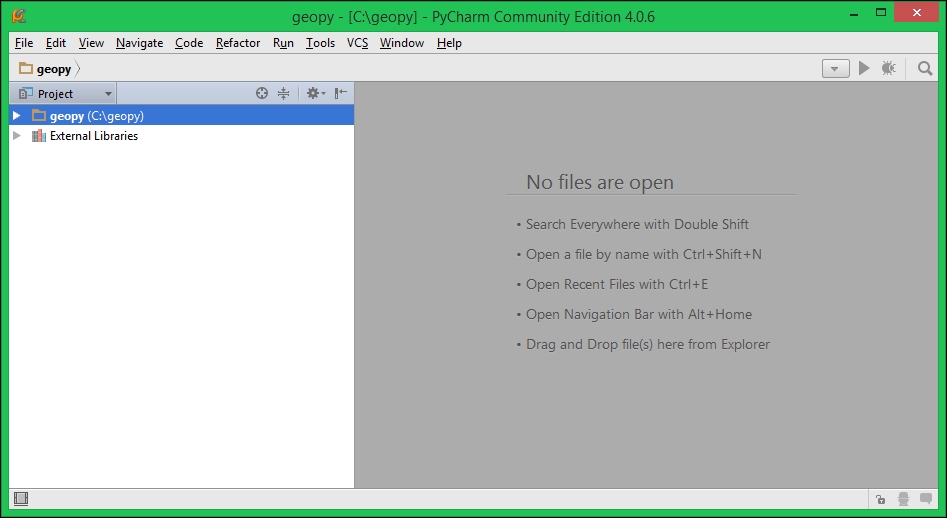Open the Code menu
Viewport: 947px width, 518px height.
pos(188,43)
